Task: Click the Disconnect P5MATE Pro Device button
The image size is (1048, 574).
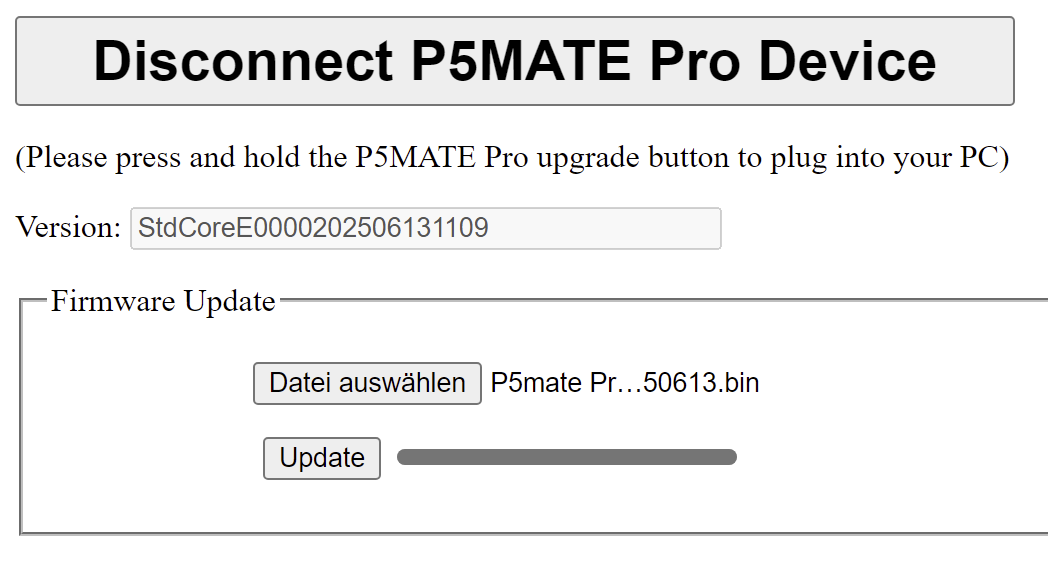Action: pos(515,61)
